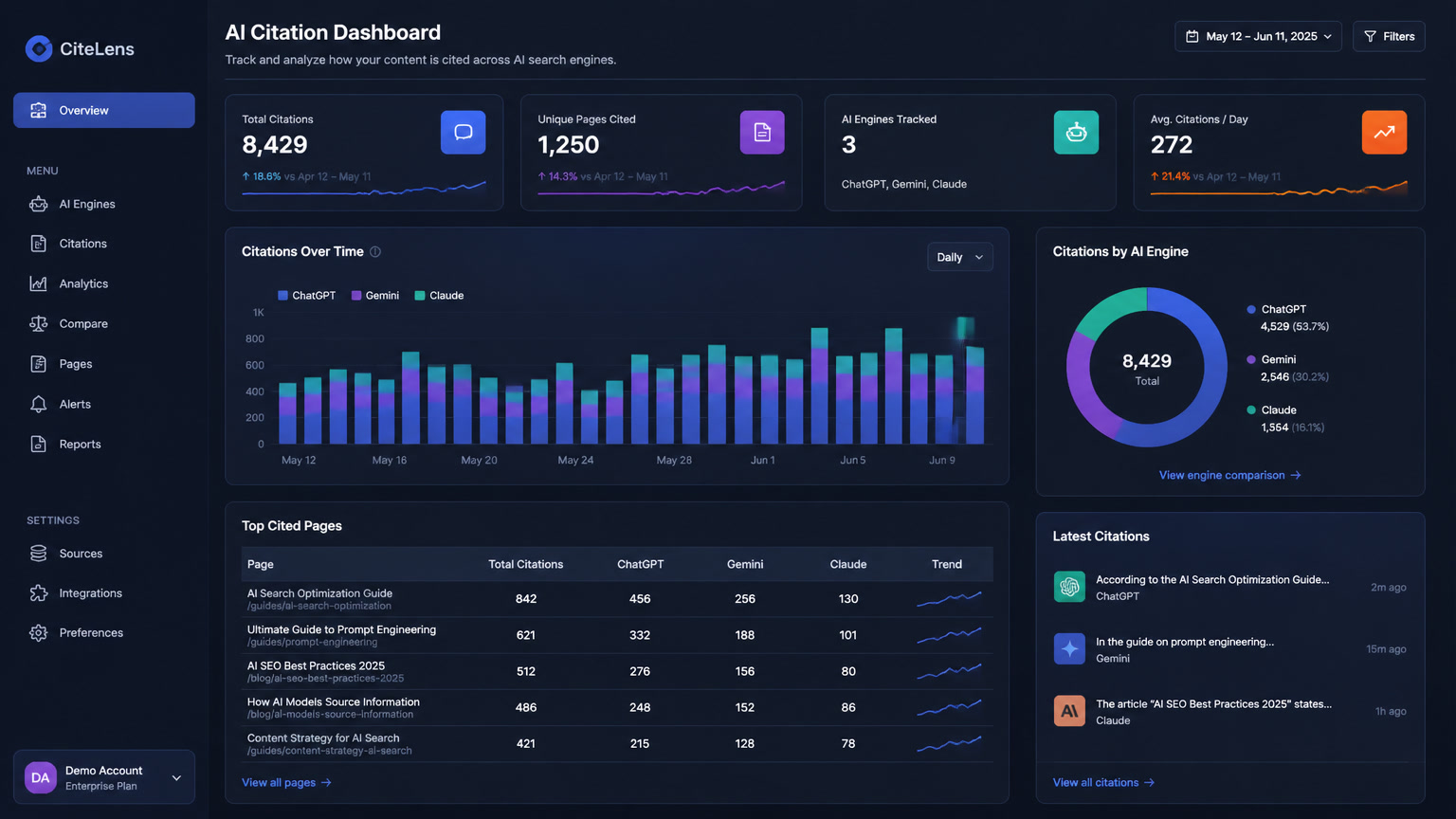
Task: Open the Daily interval dropdown
Action: 959,257
